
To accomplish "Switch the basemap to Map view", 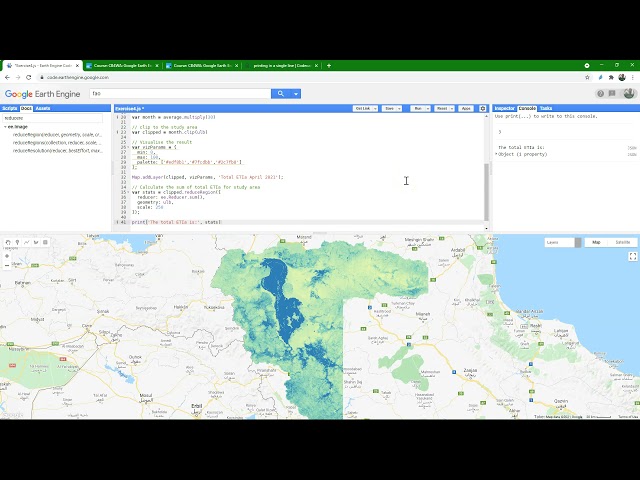I will (596, 242).
